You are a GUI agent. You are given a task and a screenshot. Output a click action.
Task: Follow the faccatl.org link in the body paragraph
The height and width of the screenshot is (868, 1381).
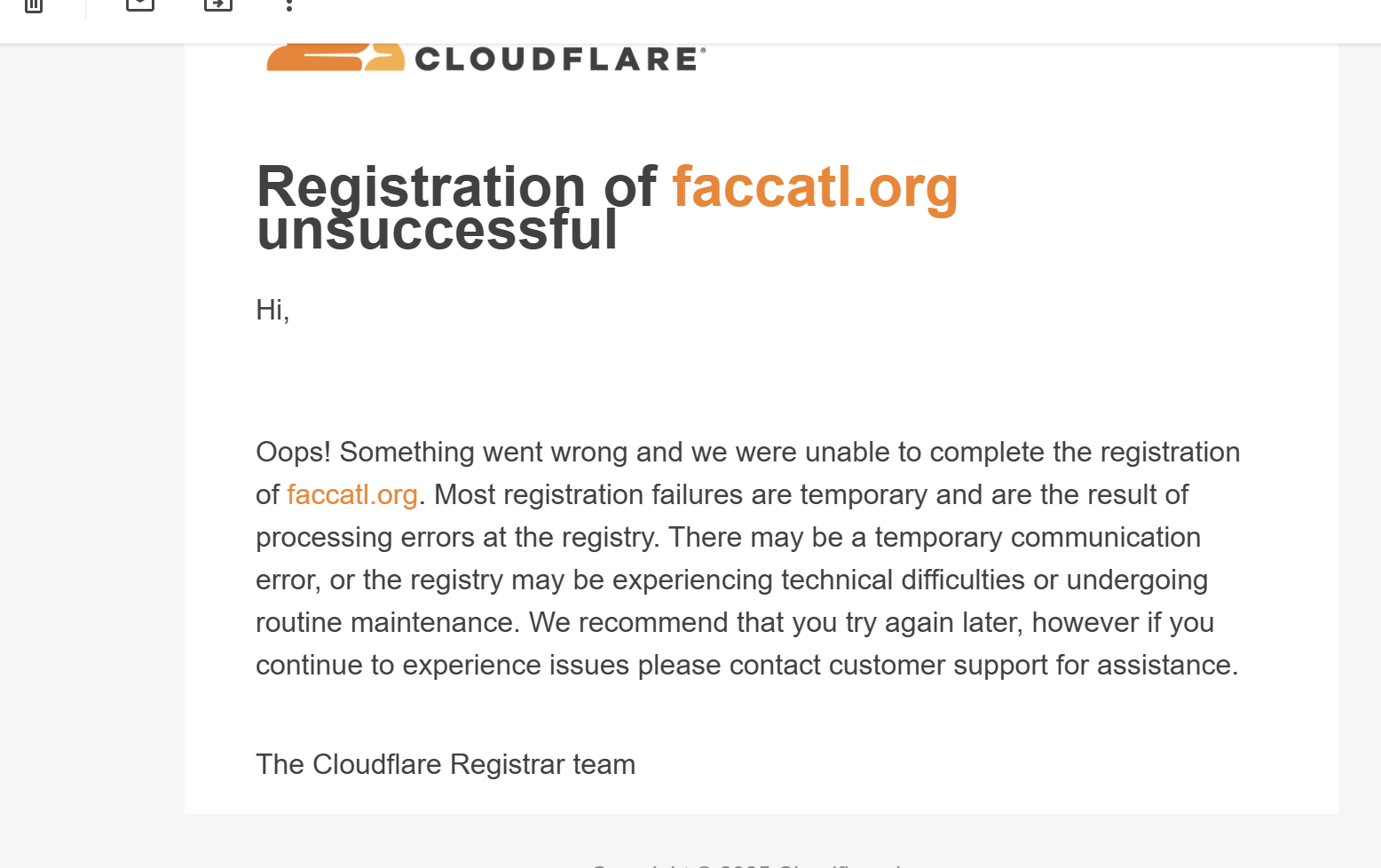pos(351,494)
